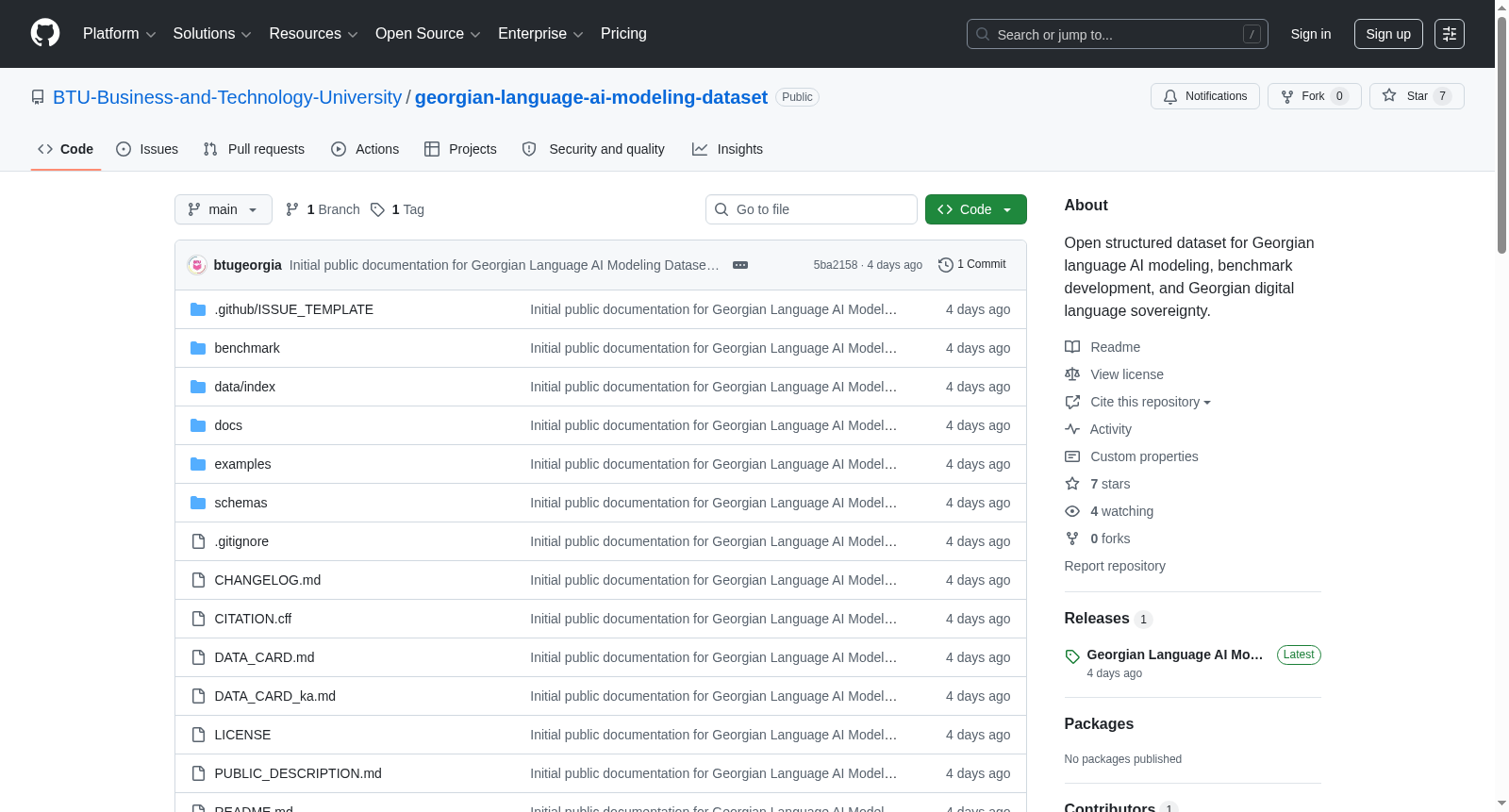Click the folder icon beside docs
Image resolution: width=1509 pixels, height=812 pixels.
pyautogui.click(x=198, y=425)
